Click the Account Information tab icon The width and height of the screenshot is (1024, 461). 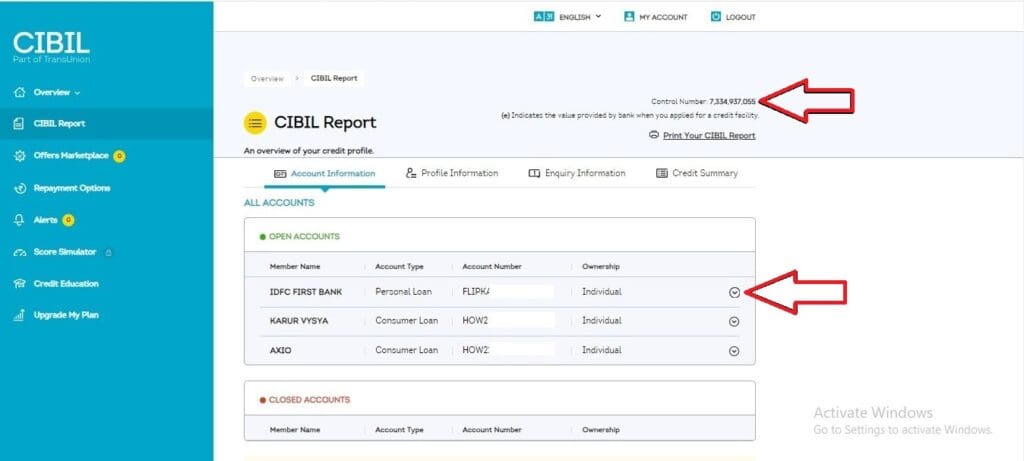(280, 174)
